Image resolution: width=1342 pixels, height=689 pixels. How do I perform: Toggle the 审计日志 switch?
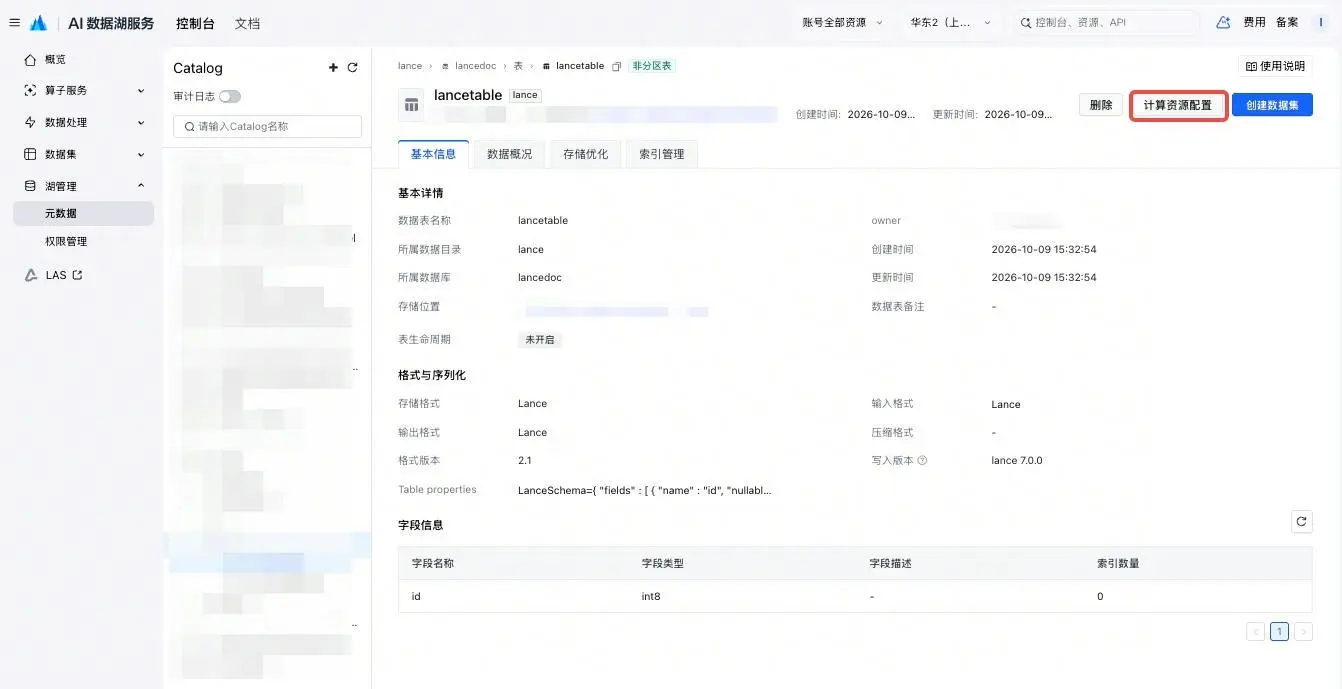tap(230, 96)
